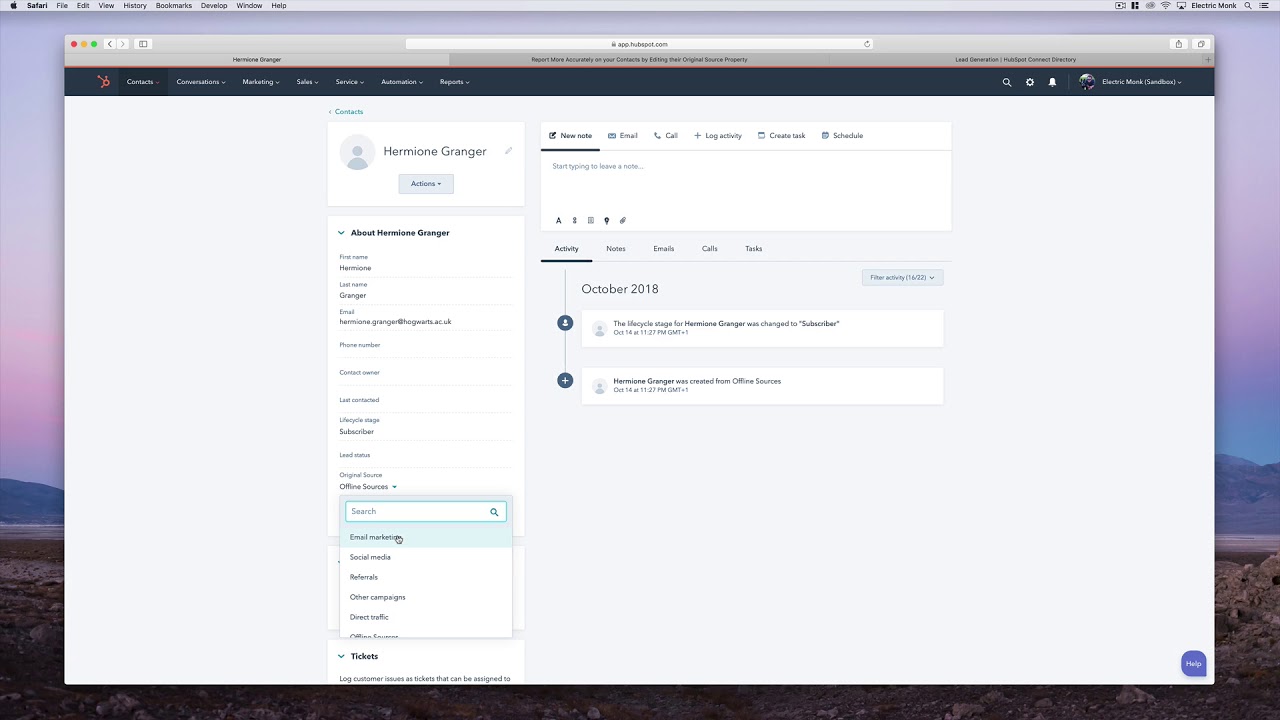Click the account avatar in navbar
The height and width of the screenshot is (720, 1280).
pyautogui.click(x=1087, y=82)
